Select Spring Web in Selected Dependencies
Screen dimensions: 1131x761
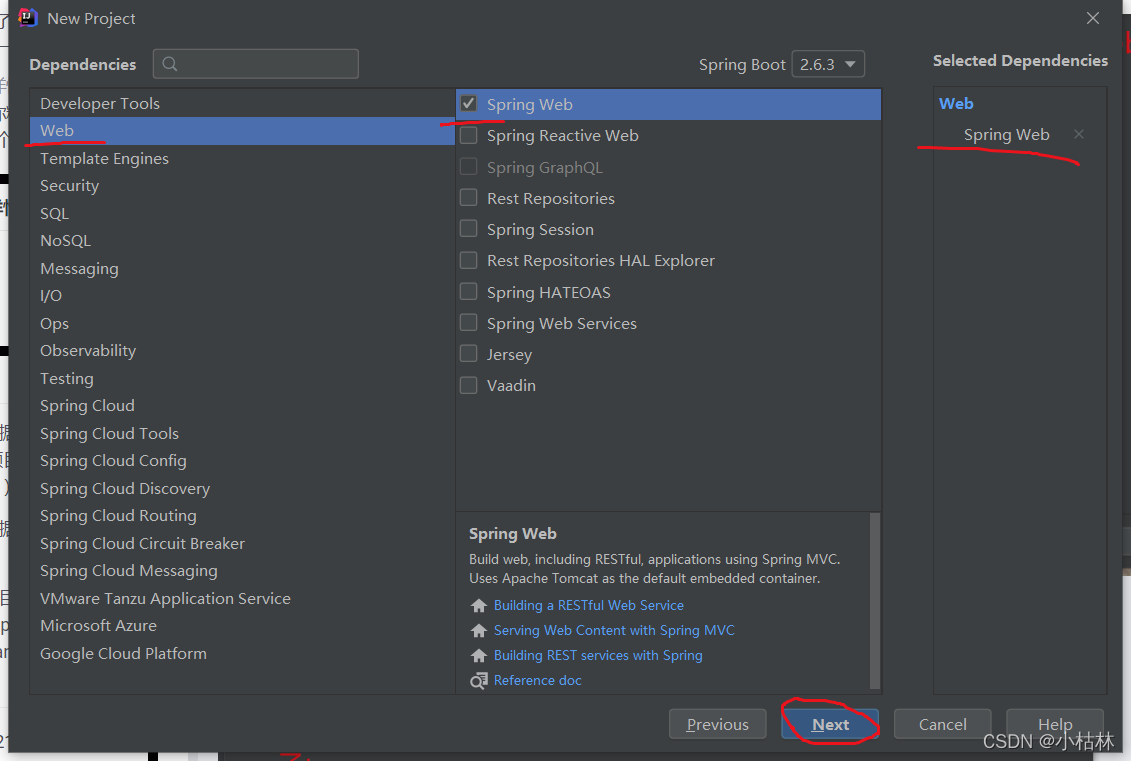tap(1006, 134)
